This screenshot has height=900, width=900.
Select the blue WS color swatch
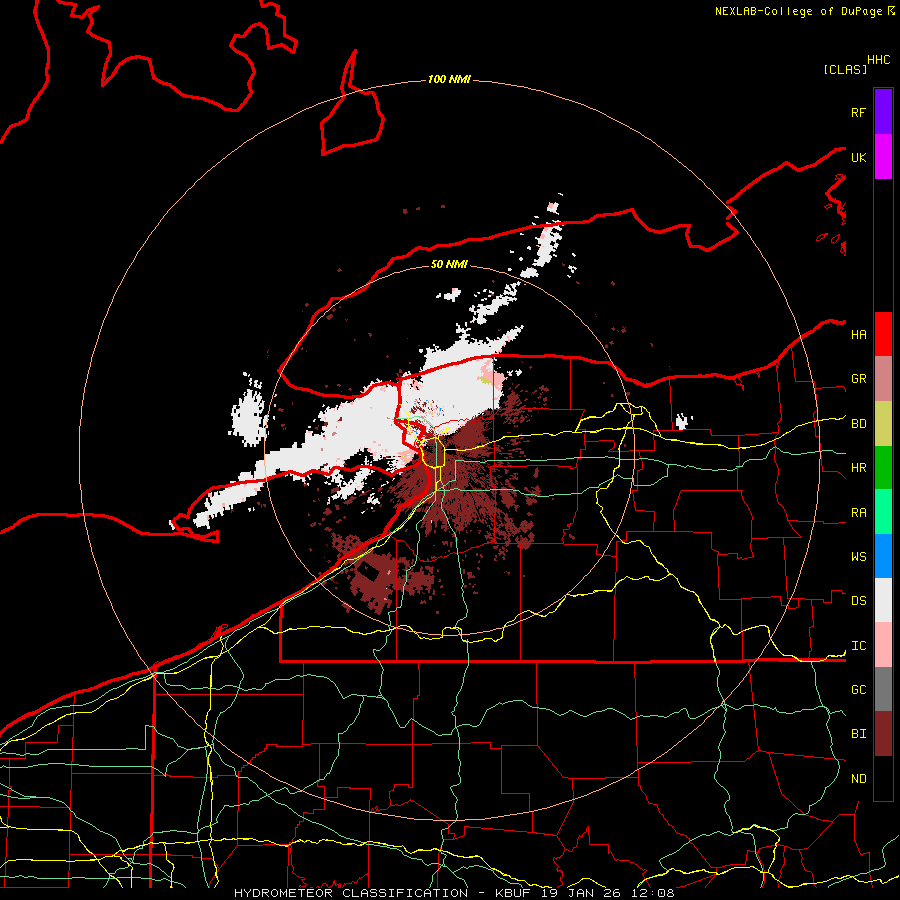click(883, 556)
